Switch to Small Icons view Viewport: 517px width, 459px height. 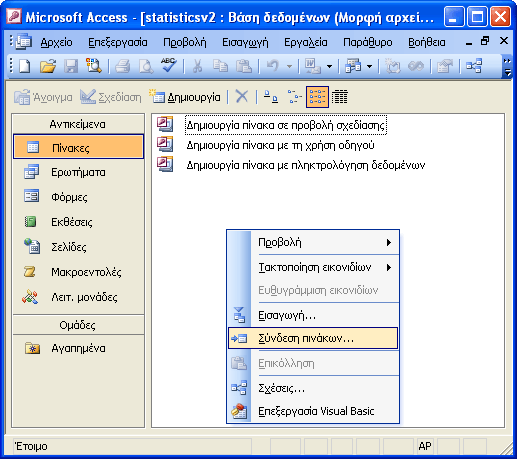pyautogui.click(x=295, y=97)
